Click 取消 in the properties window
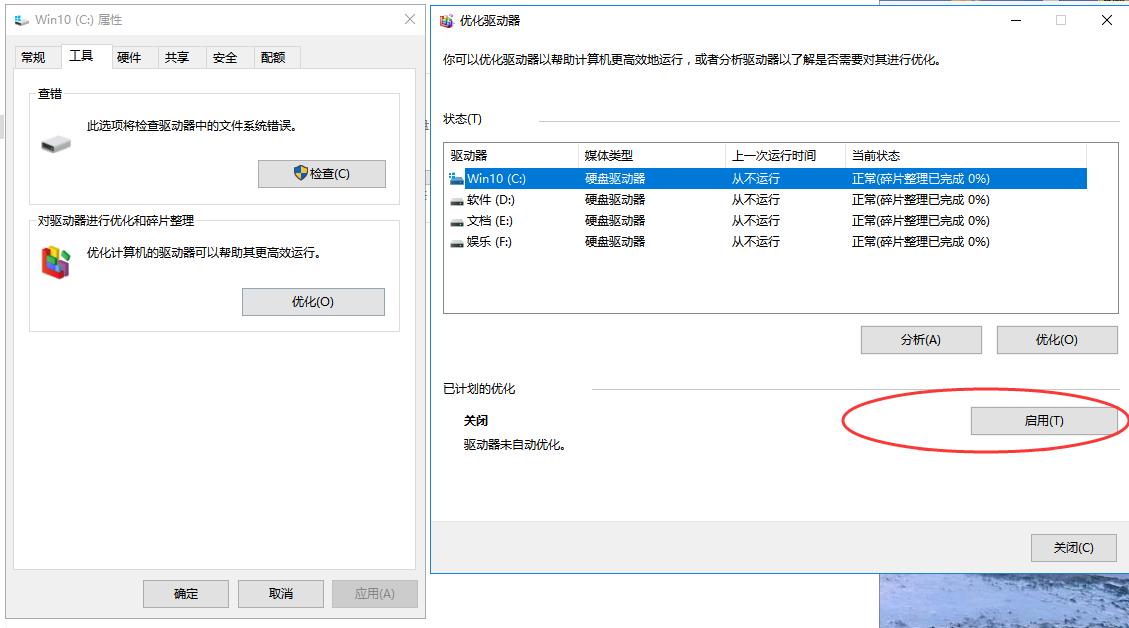The width and height of the screenshot is (1129, 628). click(281, 593)
